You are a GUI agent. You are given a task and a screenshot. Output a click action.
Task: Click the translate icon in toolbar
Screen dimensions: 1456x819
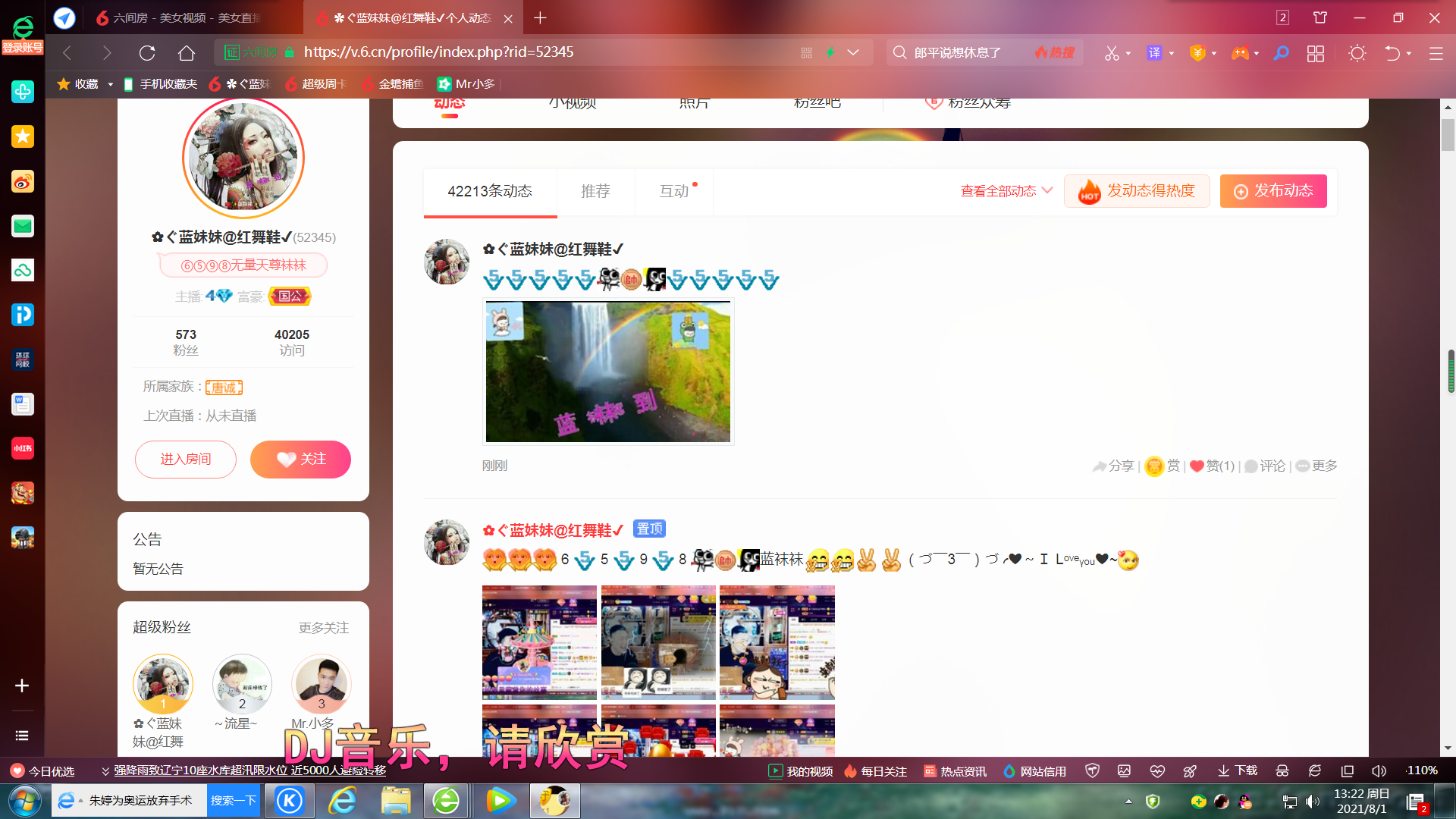[1154, 53]
